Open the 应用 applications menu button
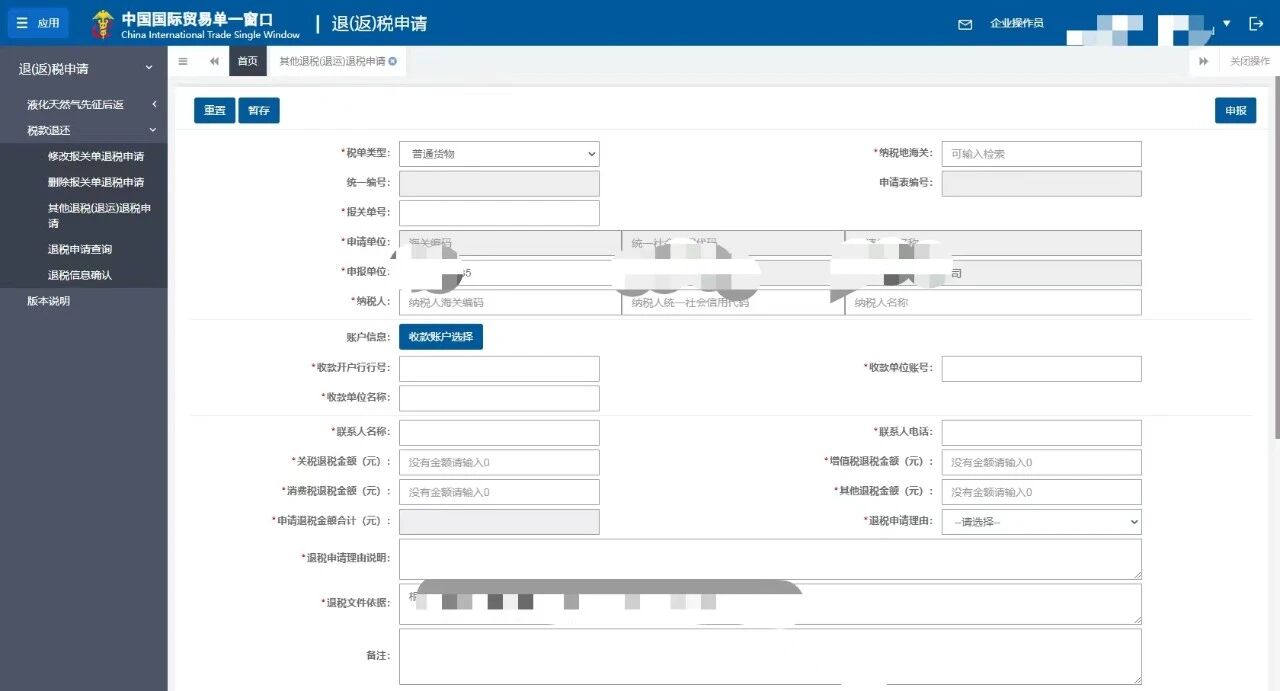Image resolution: width=1280 pixels, height=691 pixels. [37, 23]
